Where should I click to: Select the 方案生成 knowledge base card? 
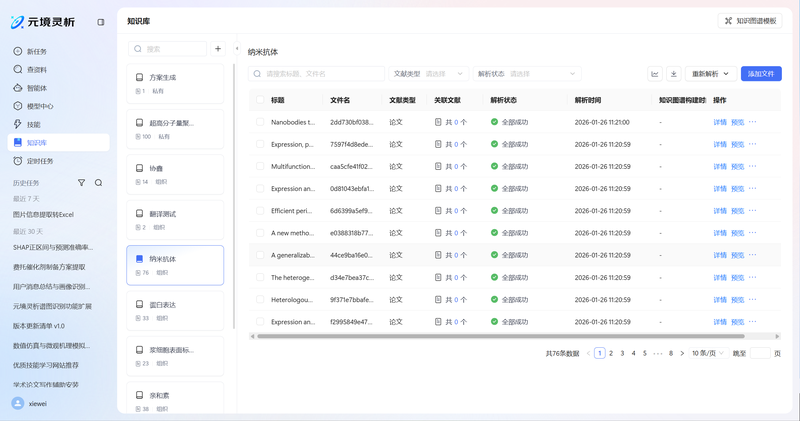(175, 84)
